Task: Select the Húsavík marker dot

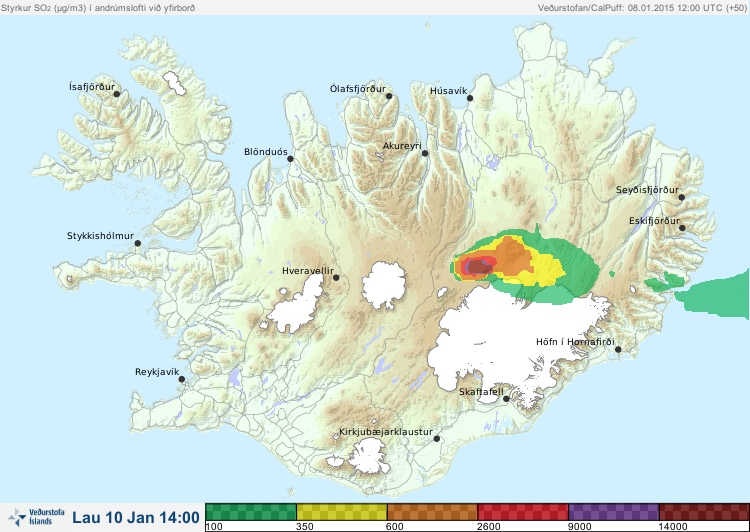Action: pos(470,98)
